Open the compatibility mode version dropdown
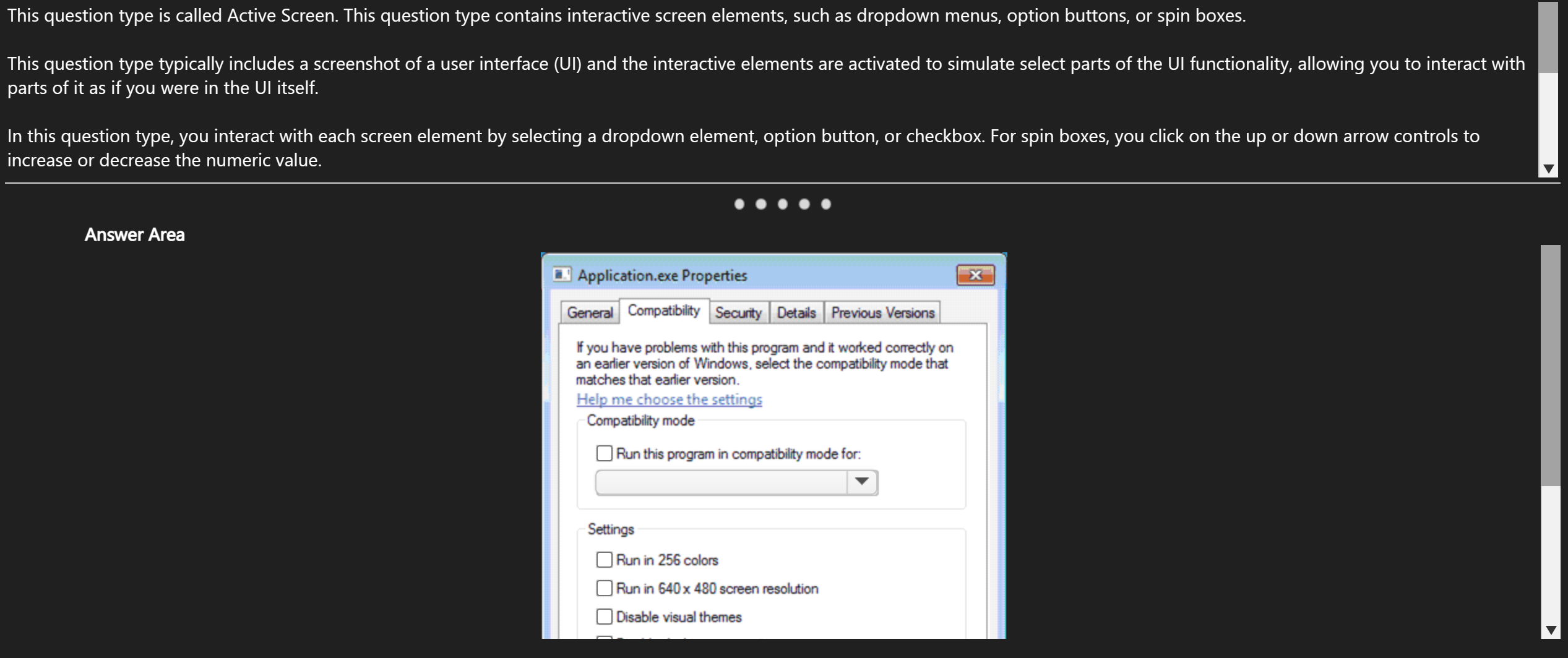Viewport: 1568px width, 658px height. coord(863,482)
